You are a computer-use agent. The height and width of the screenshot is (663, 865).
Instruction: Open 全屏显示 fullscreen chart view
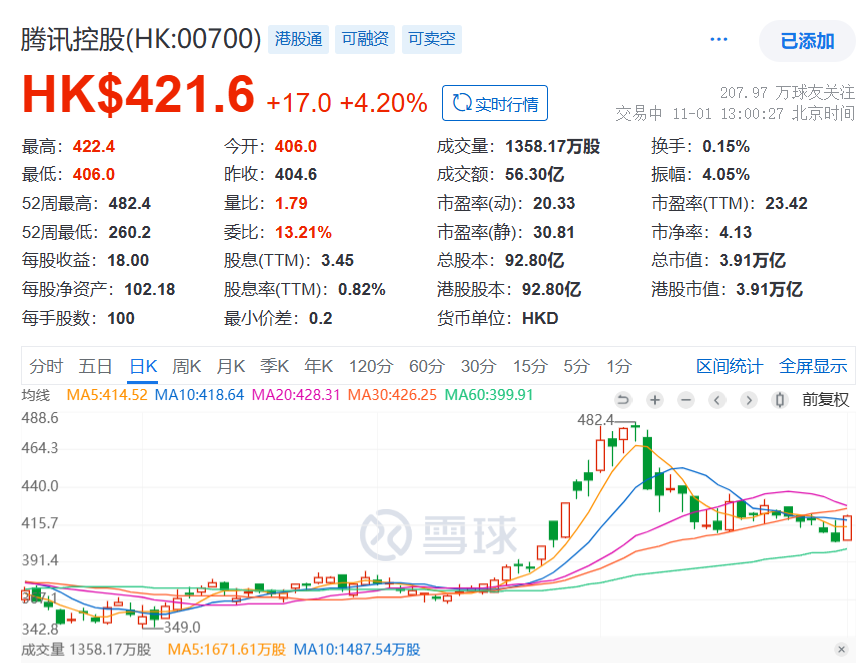point(813,366)
